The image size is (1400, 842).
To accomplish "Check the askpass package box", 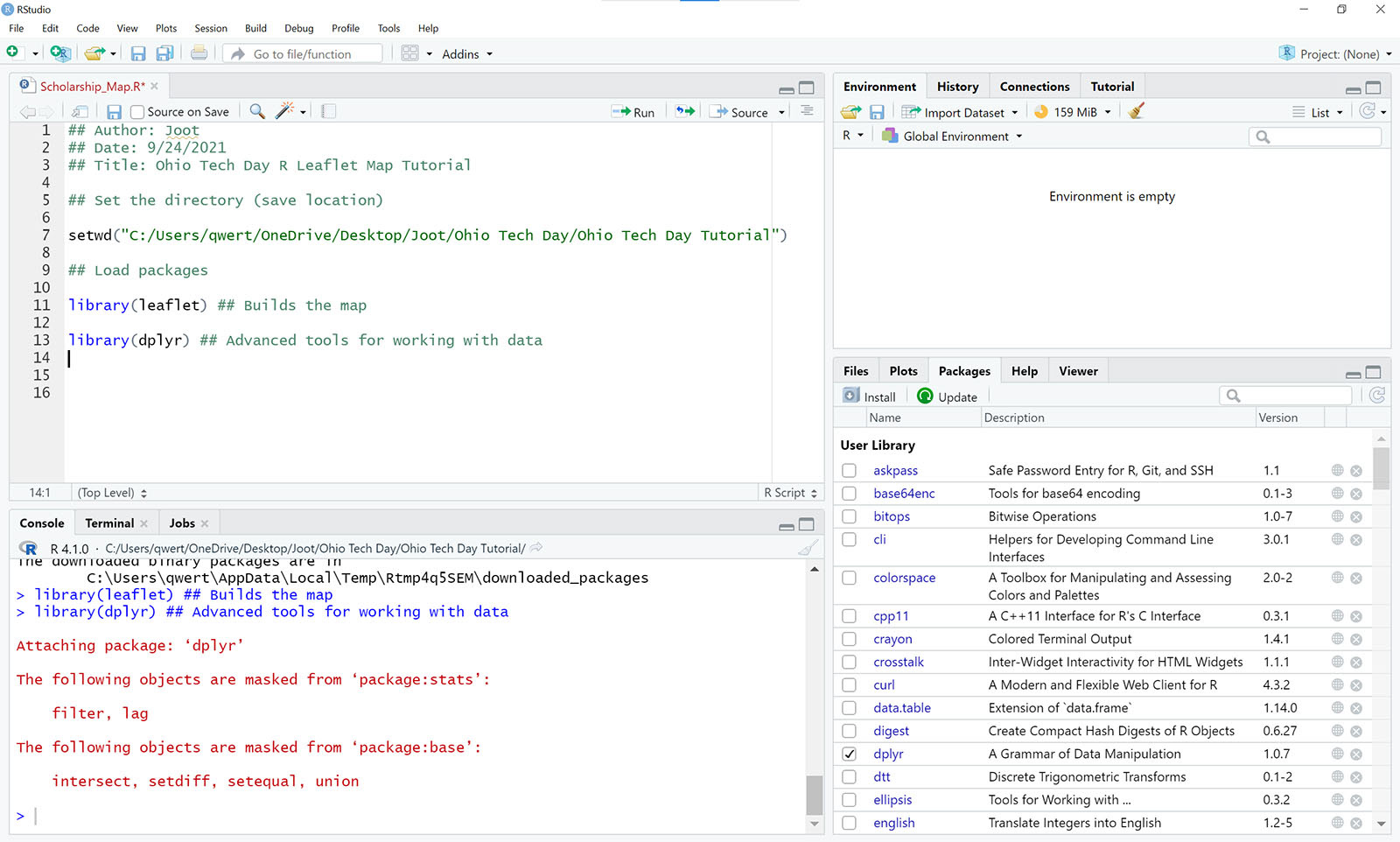I will coord(849,470).
